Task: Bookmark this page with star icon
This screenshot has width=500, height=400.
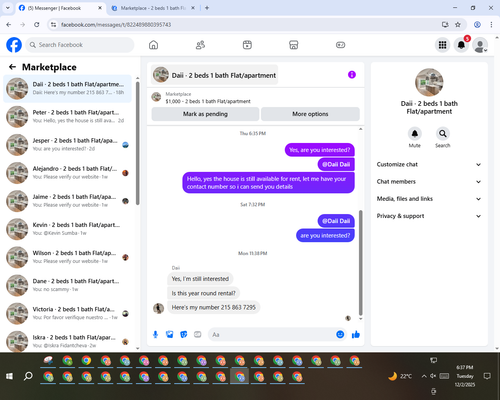Action: (x=458, y=25)
